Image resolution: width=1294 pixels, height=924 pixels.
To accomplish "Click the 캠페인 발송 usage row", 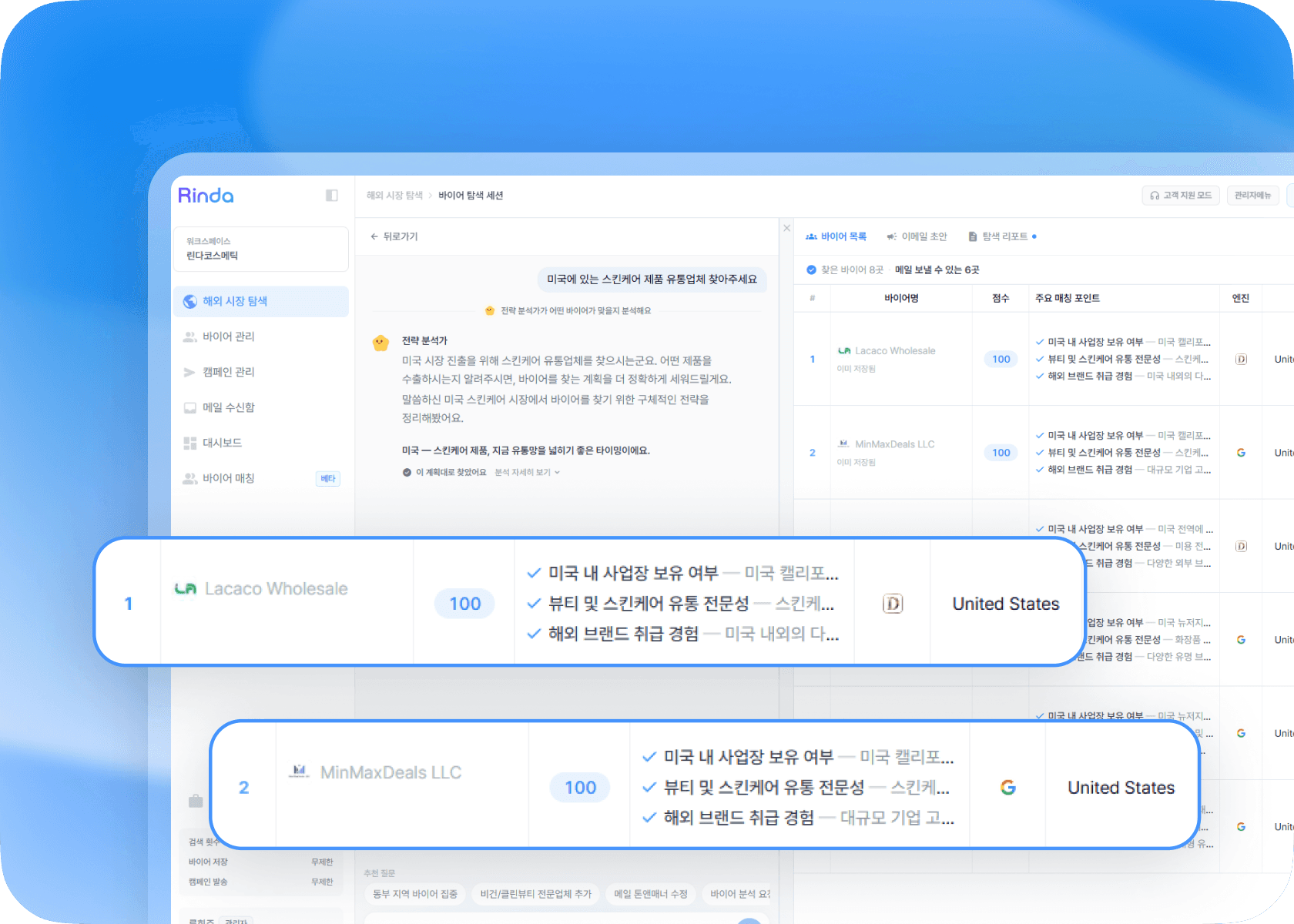I will (x=260, y=882).
